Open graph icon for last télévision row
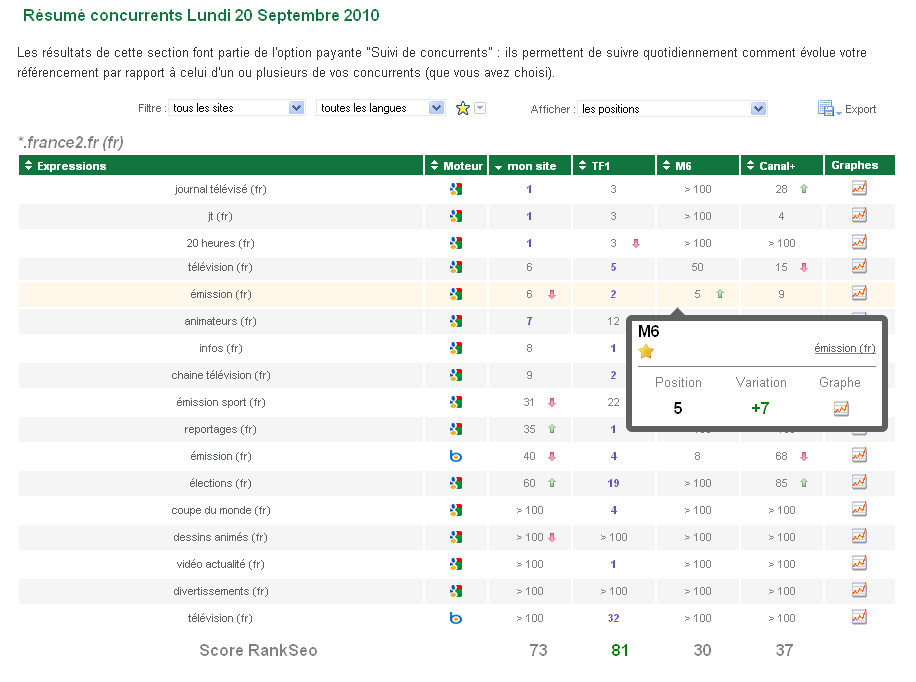Viewport: 916px width, 682px height. (858, 618)
